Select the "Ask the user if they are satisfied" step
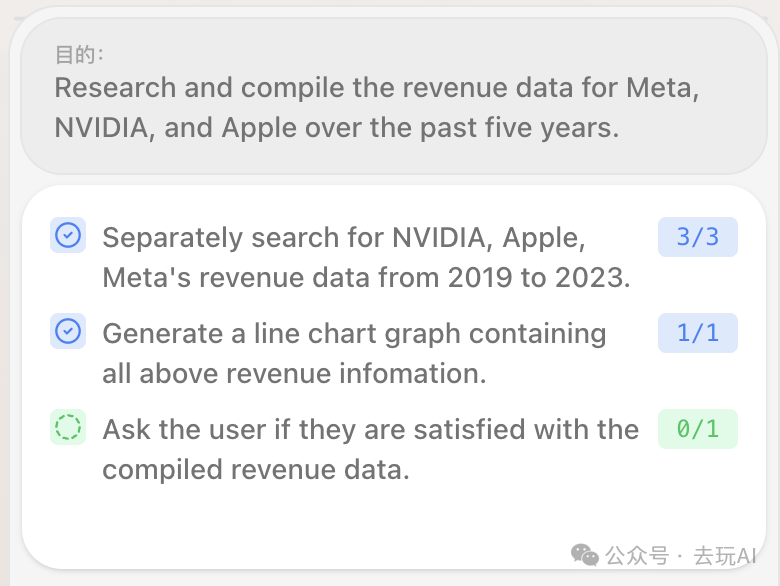Image resolution: width=780 pixels, height=586 pixels. pos(370,430)
